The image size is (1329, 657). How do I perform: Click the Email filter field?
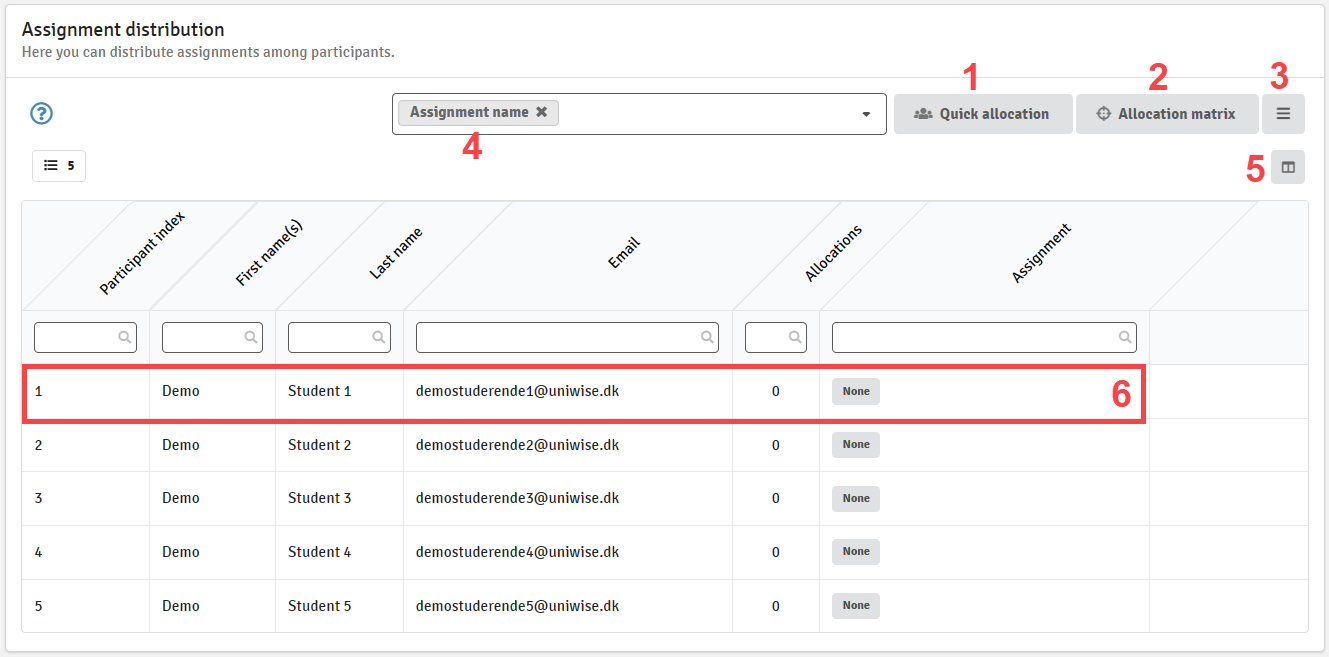567,337
